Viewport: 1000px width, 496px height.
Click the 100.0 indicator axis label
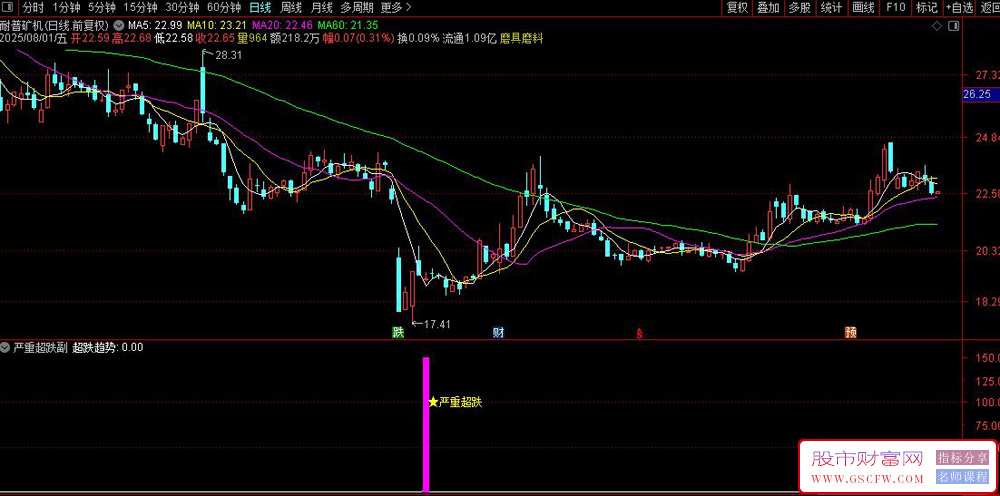pyautogui.click(x=987, y=402)
